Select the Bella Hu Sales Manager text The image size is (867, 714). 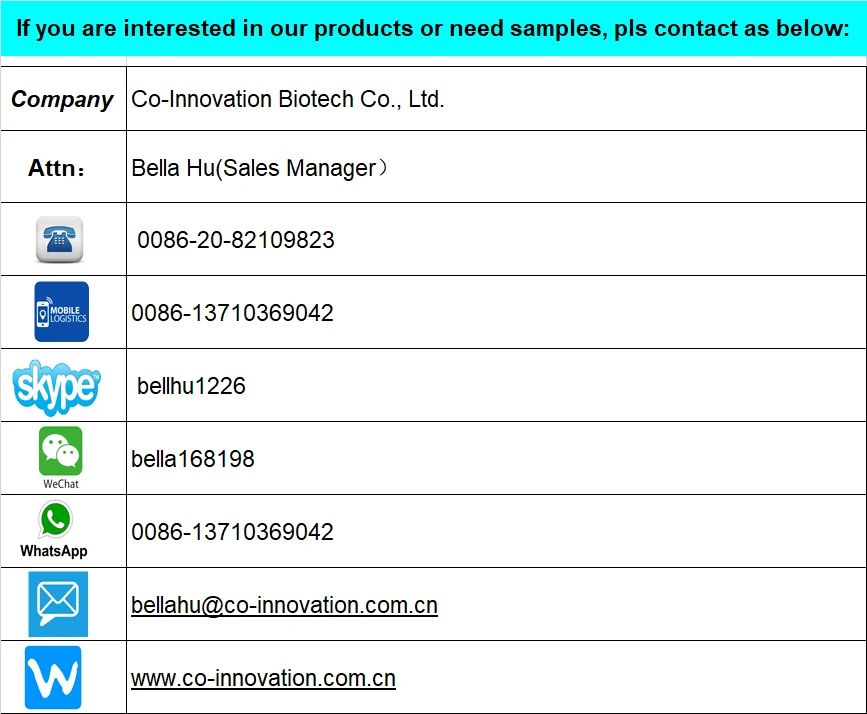tap(259, 168)
